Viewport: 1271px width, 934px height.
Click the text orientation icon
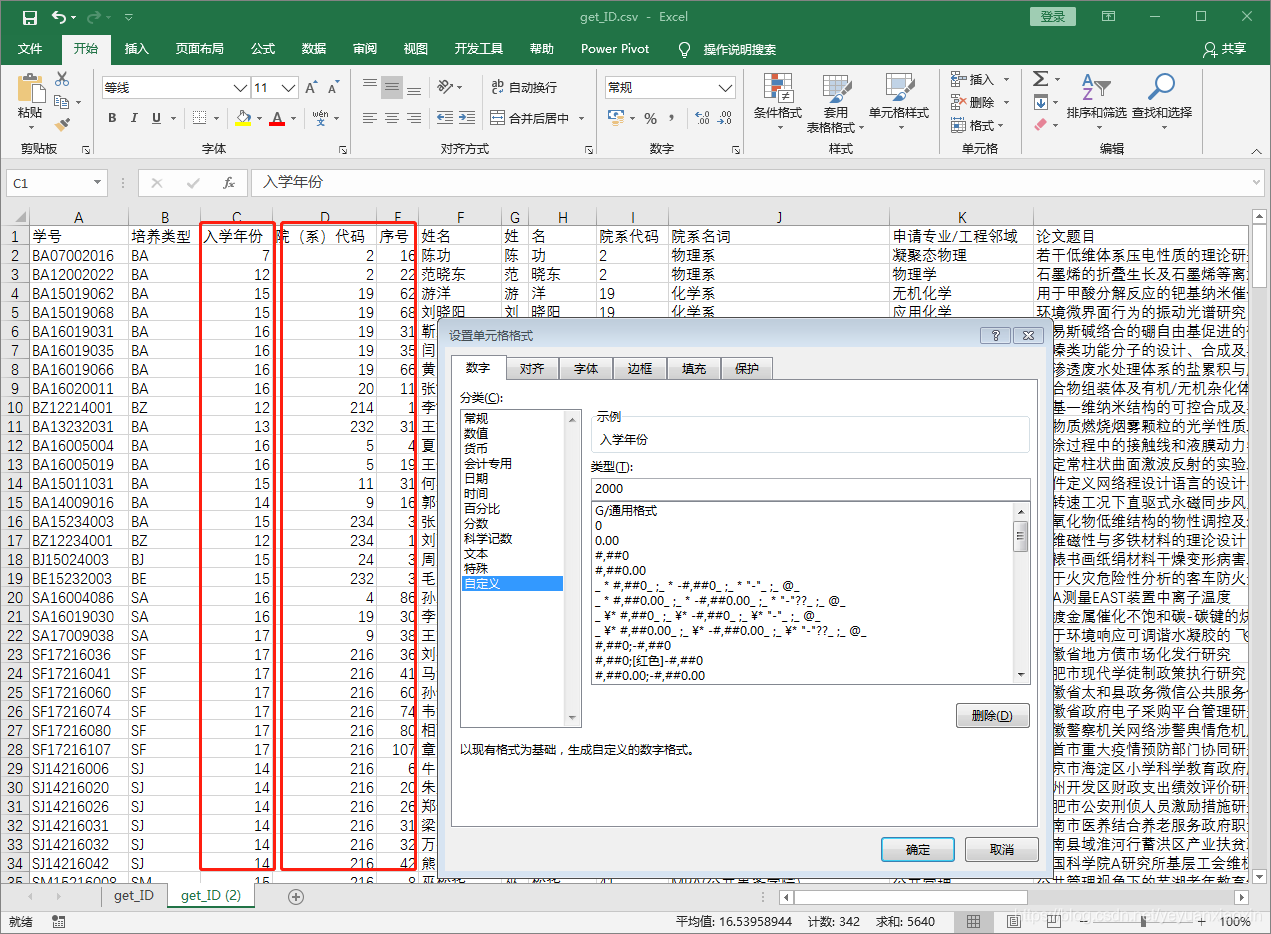click(x=445, y=87)
